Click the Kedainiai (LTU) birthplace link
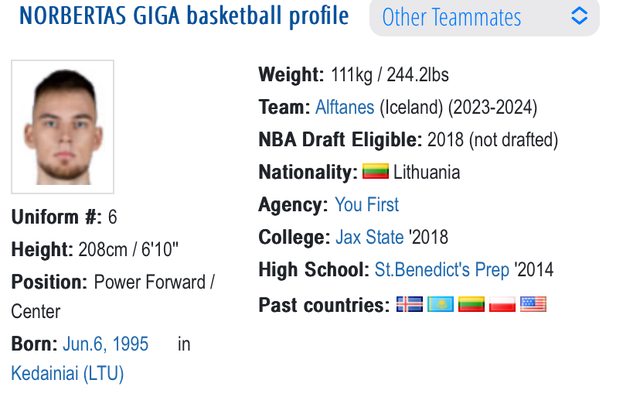 pos(67,373)
